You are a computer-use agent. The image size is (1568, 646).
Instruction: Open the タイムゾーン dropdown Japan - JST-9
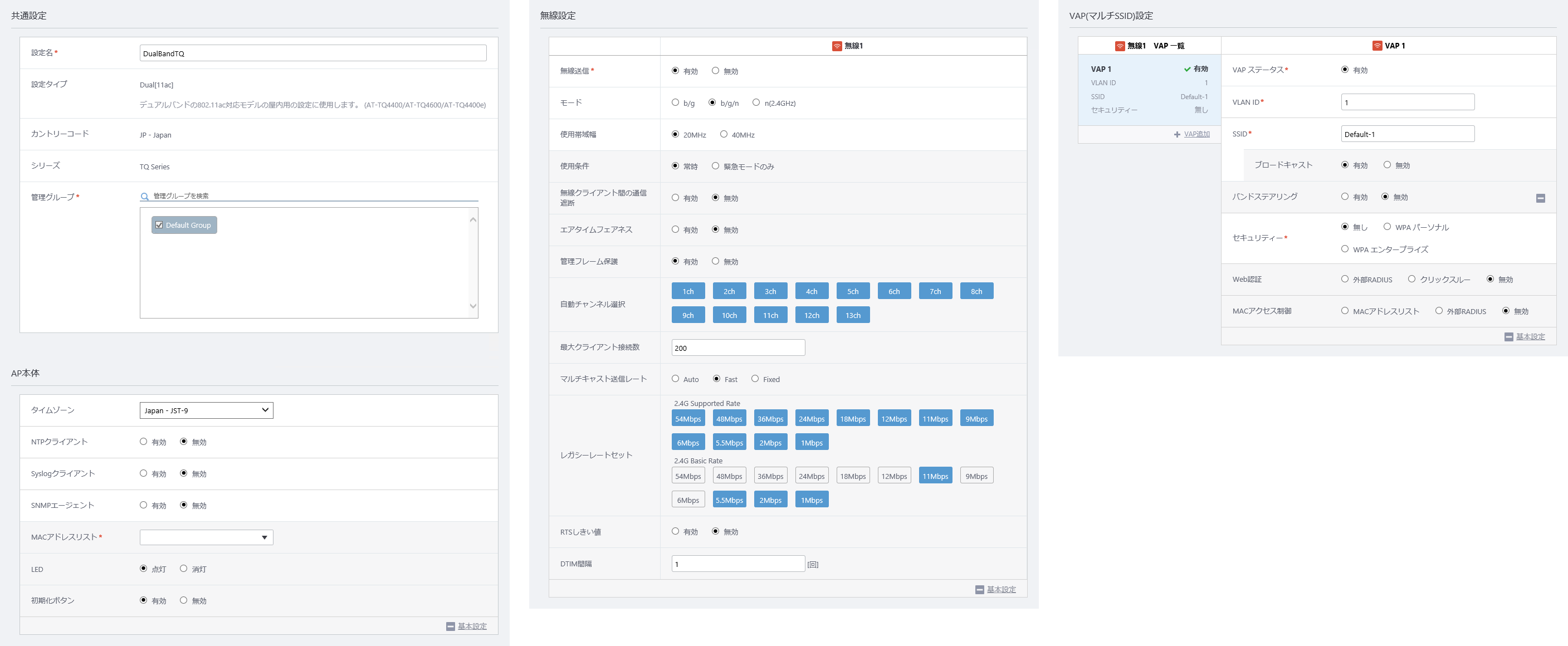point(206,410)
